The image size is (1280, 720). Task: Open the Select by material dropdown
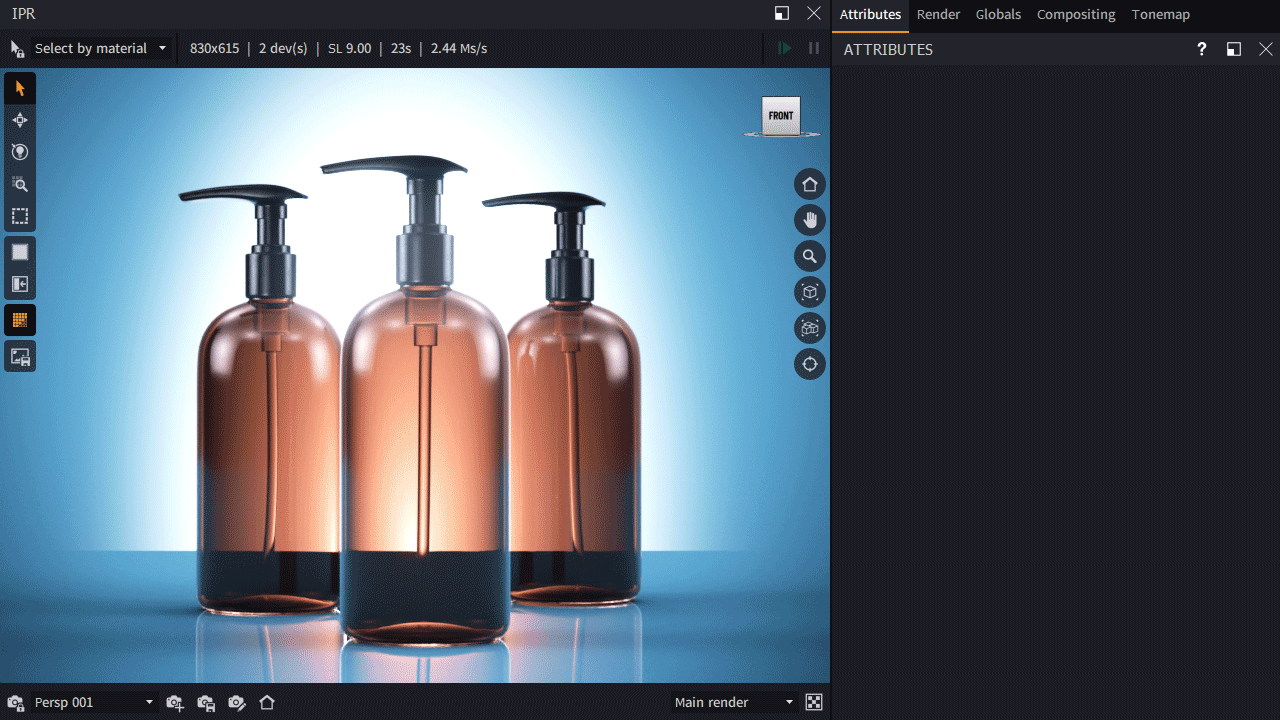(x=100, y=48)
